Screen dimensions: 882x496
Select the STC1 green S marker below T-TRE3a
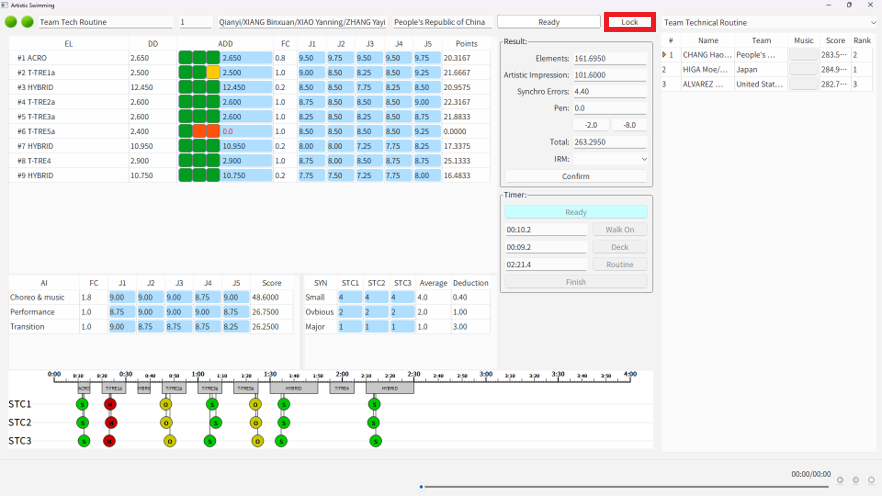click(x=212, y=404)
